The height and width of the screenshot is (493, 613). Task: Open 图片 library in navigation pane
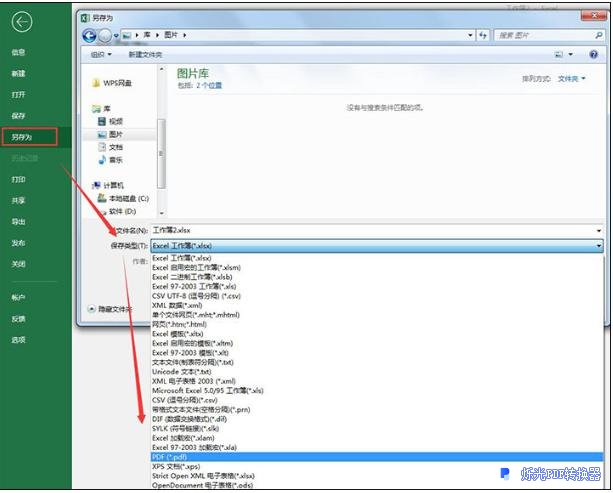110,134
